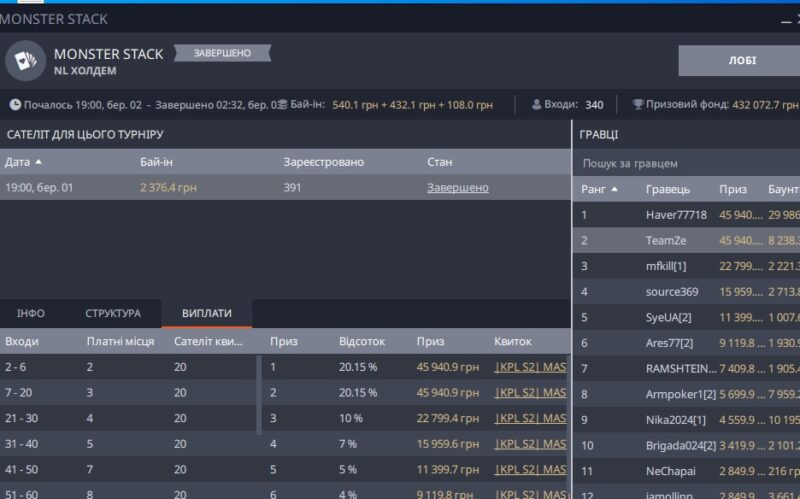The height and width of the screenshot is (499, 800).
Task: Click the player icon next to Входи
Action: click(536, 105)
